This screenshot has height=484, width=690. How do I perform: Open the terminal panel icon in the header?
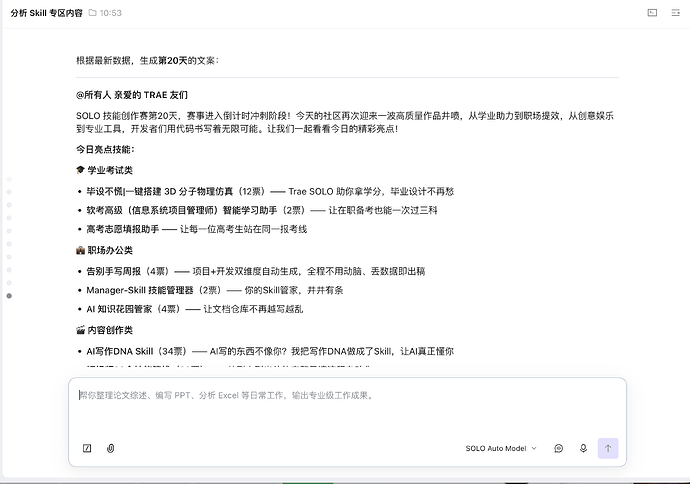tap(652, 13)
